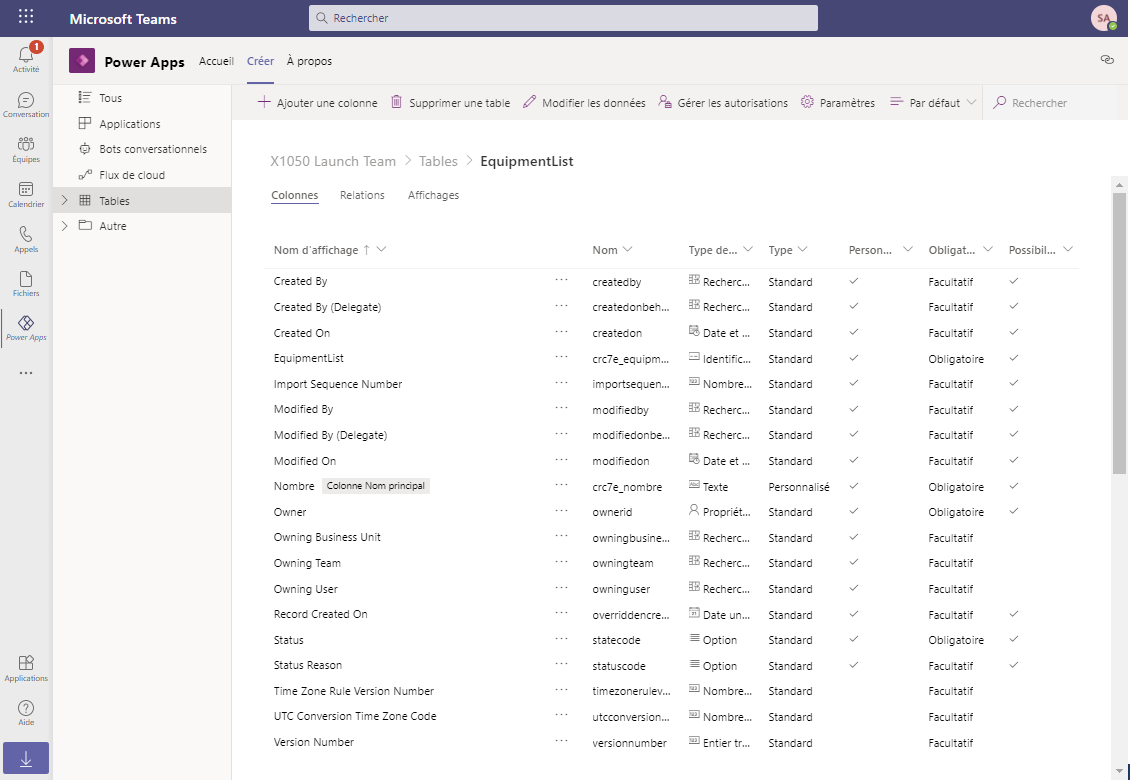Open the Nom d'affichage column filter chevron
Image resolution: width=1131 pixels, height=780 pixels.
[382, 250]
